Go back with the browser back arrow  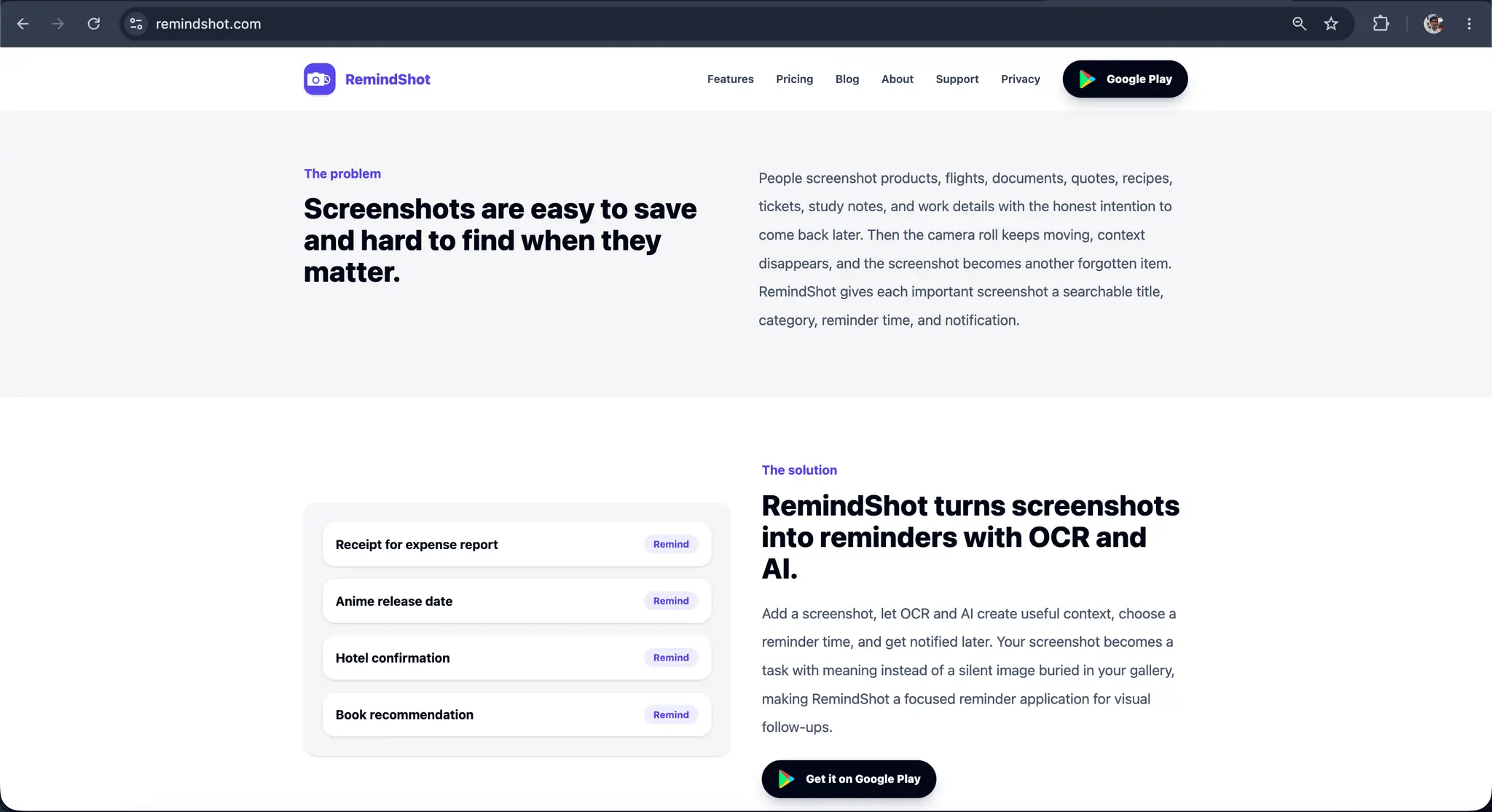pos(23,24)
